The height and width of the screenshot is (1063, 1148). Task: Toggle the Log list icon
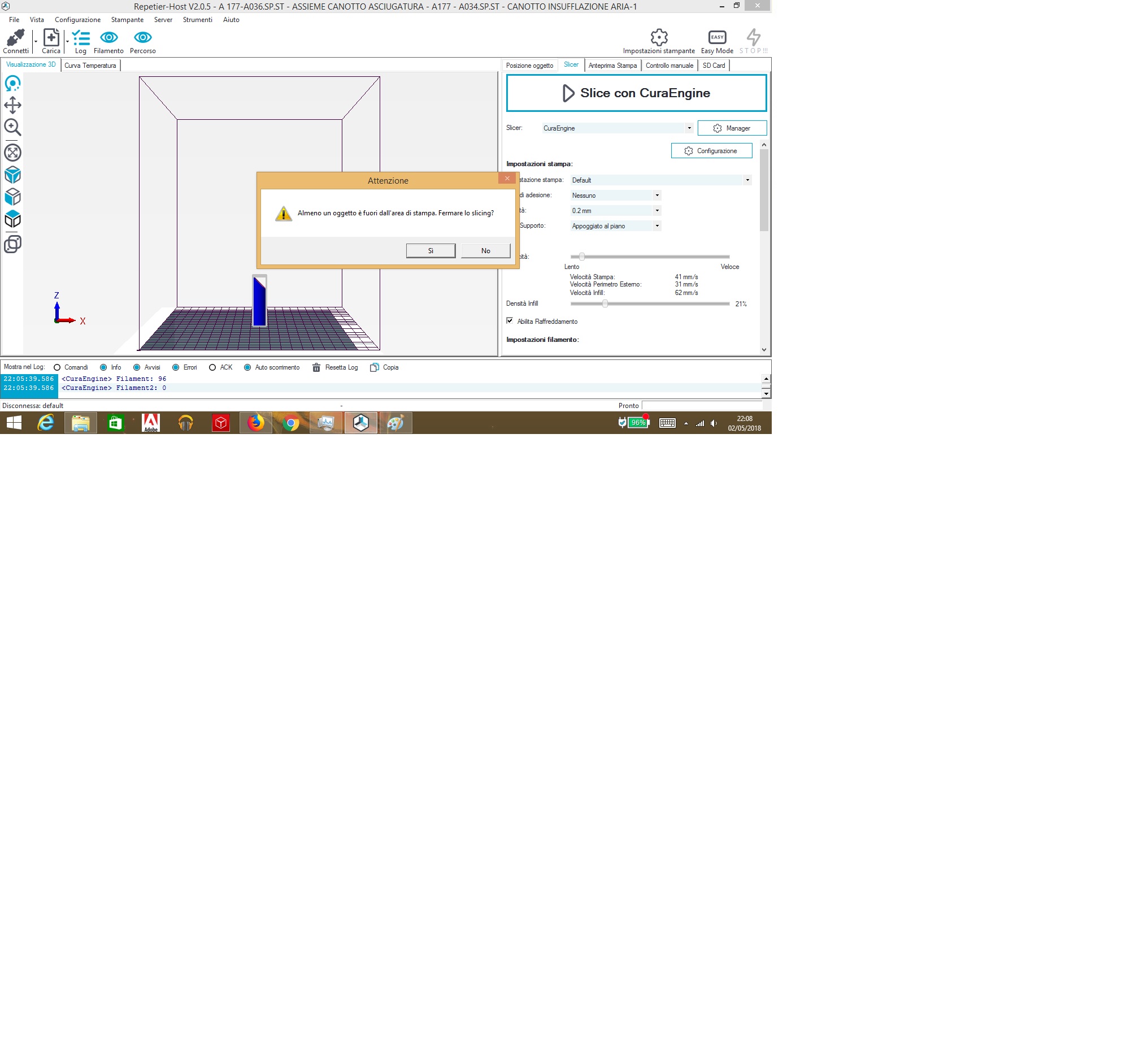[x=81, y=38]
